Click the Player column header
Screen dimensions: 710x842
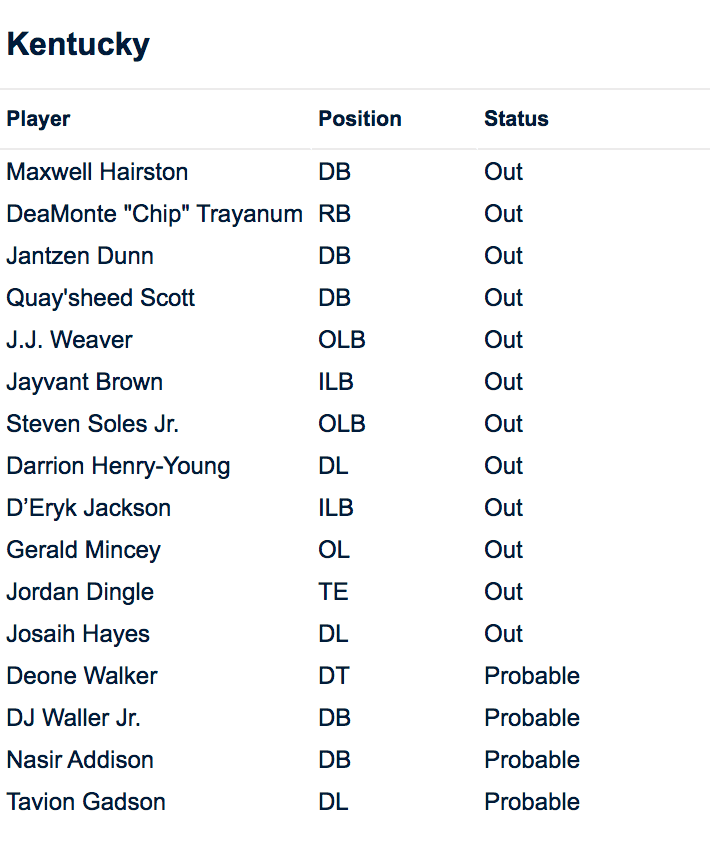tap(39, 119)
